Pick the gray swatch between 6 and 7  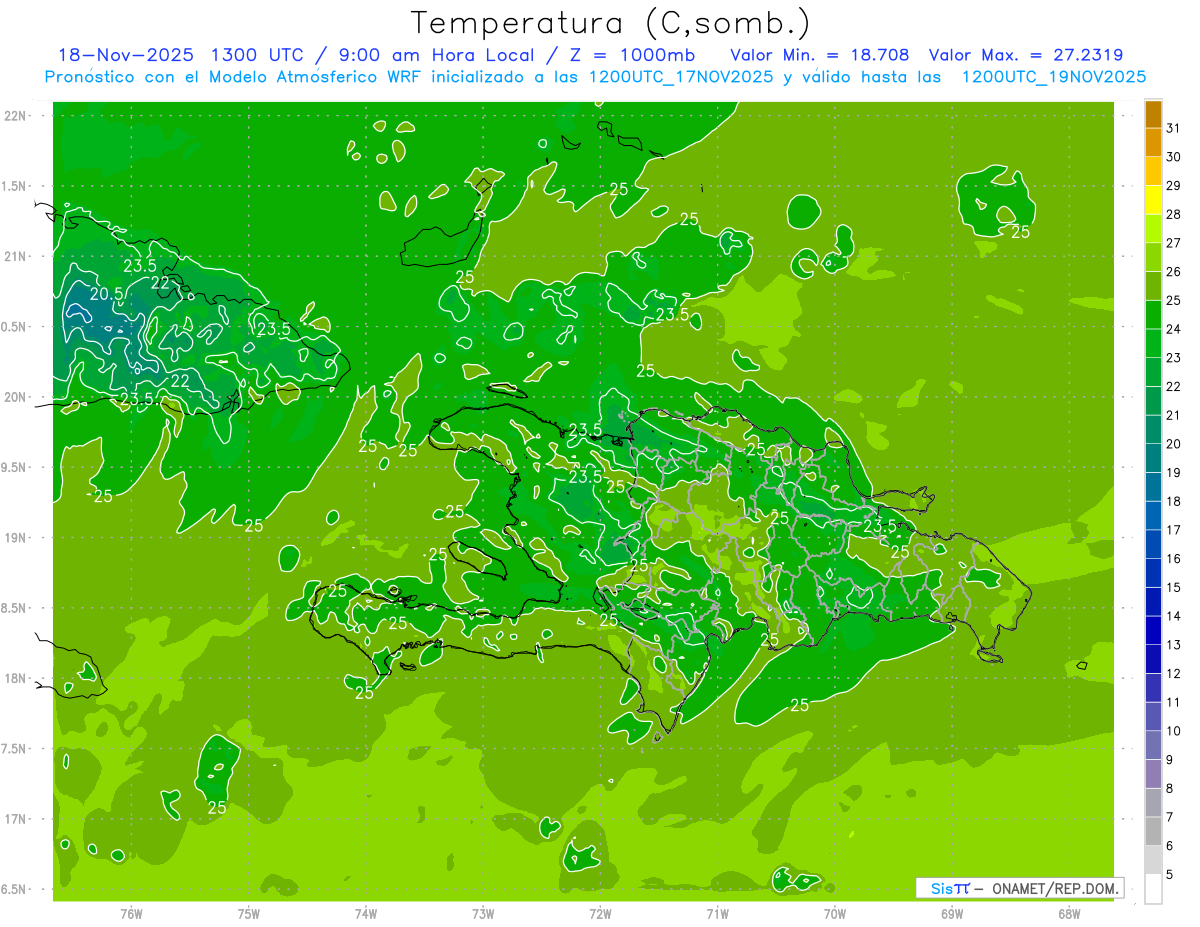[1154, 832]
